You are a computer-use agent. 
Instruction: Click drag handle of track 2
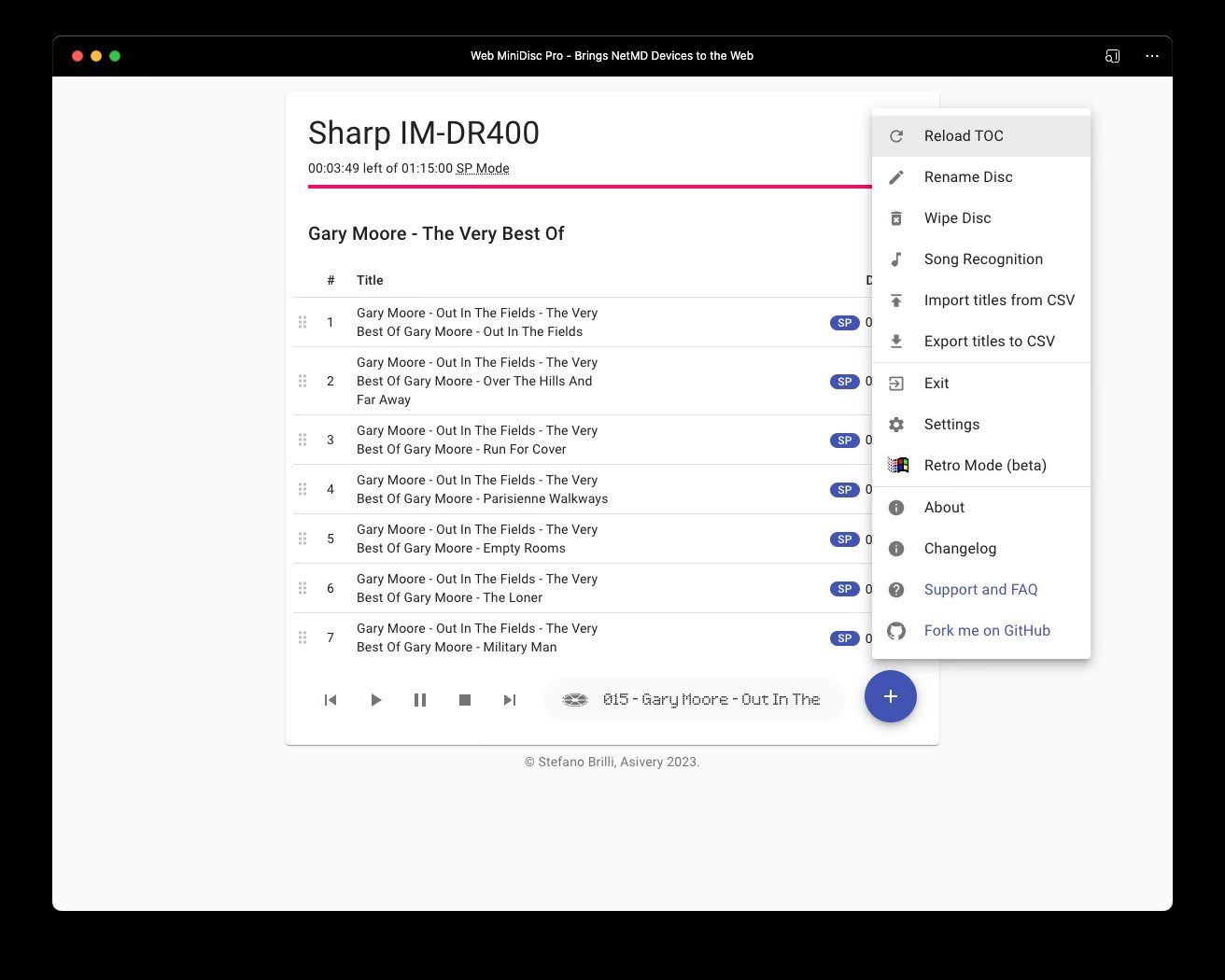(303, 381)
